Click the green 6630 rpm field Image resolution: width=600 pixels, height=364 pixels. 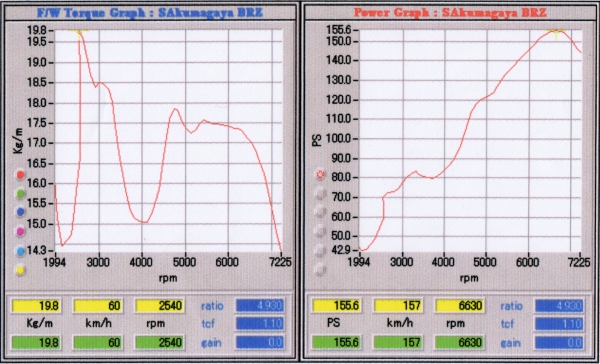tap(460, 342)
